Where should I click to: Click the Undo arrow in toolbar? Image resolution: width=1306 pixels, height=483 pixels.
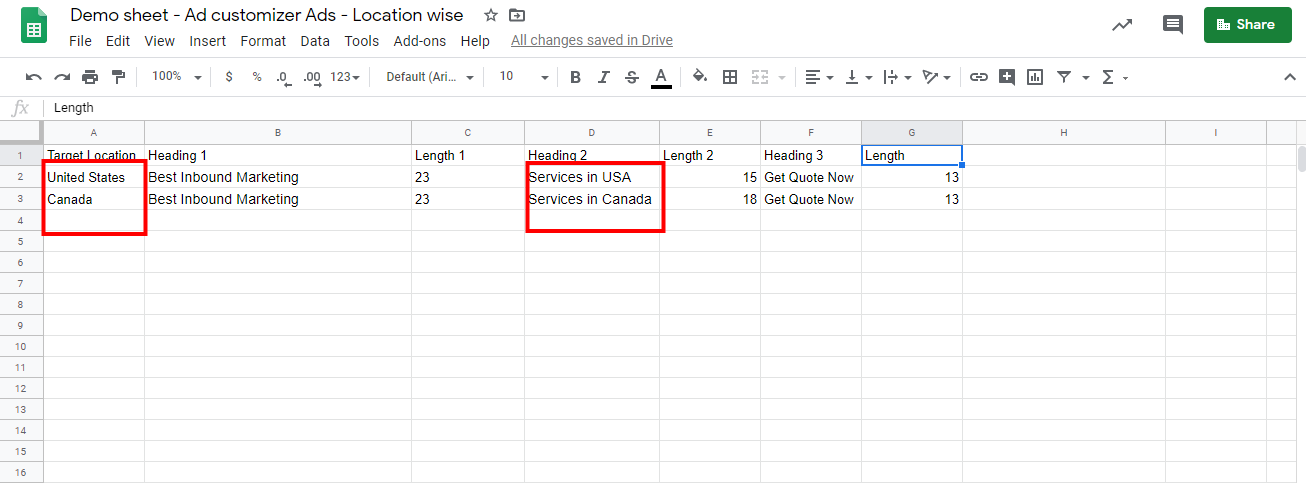[34, 77]
